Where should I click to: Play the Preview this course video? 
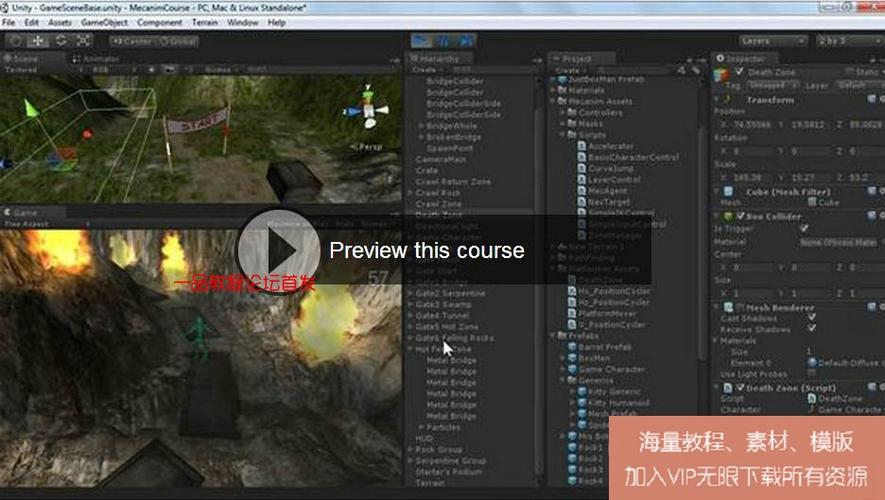(279, 250)
